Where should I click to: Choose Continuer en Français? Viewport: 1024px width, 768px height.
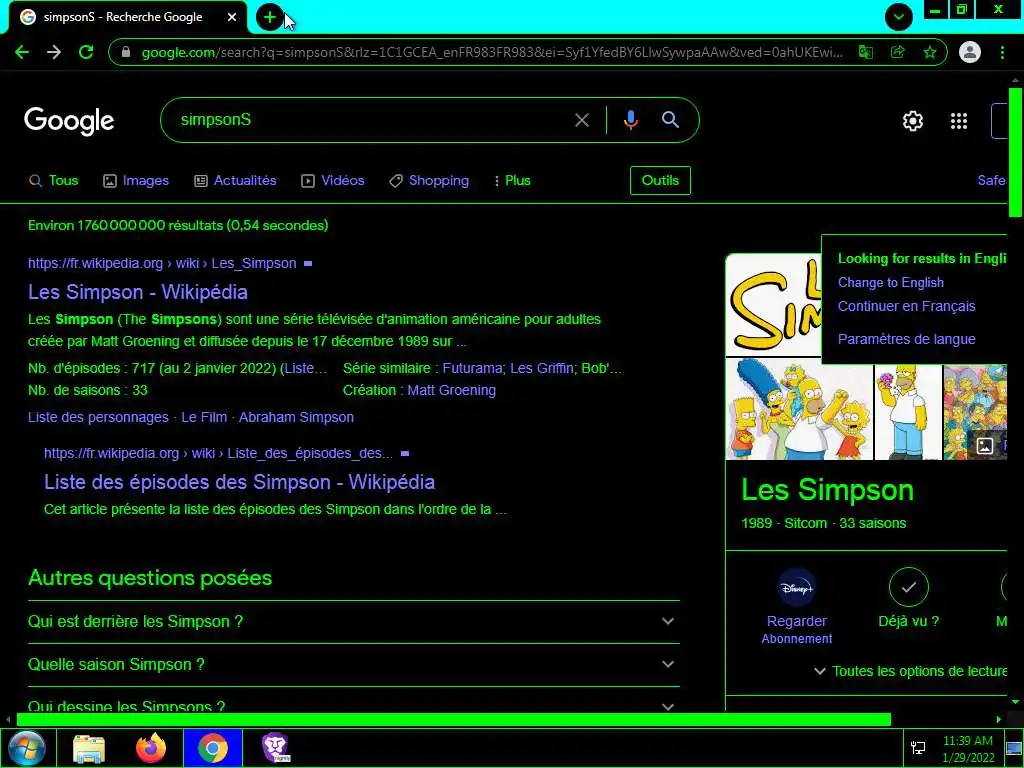tap(906, 306)
